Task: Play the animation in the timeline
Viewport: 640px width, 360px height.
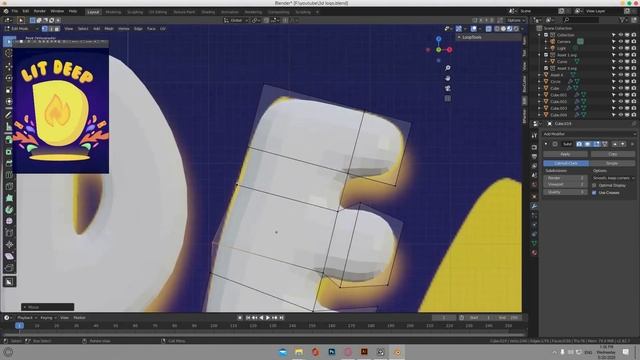Action: click(x=268, y=318)
